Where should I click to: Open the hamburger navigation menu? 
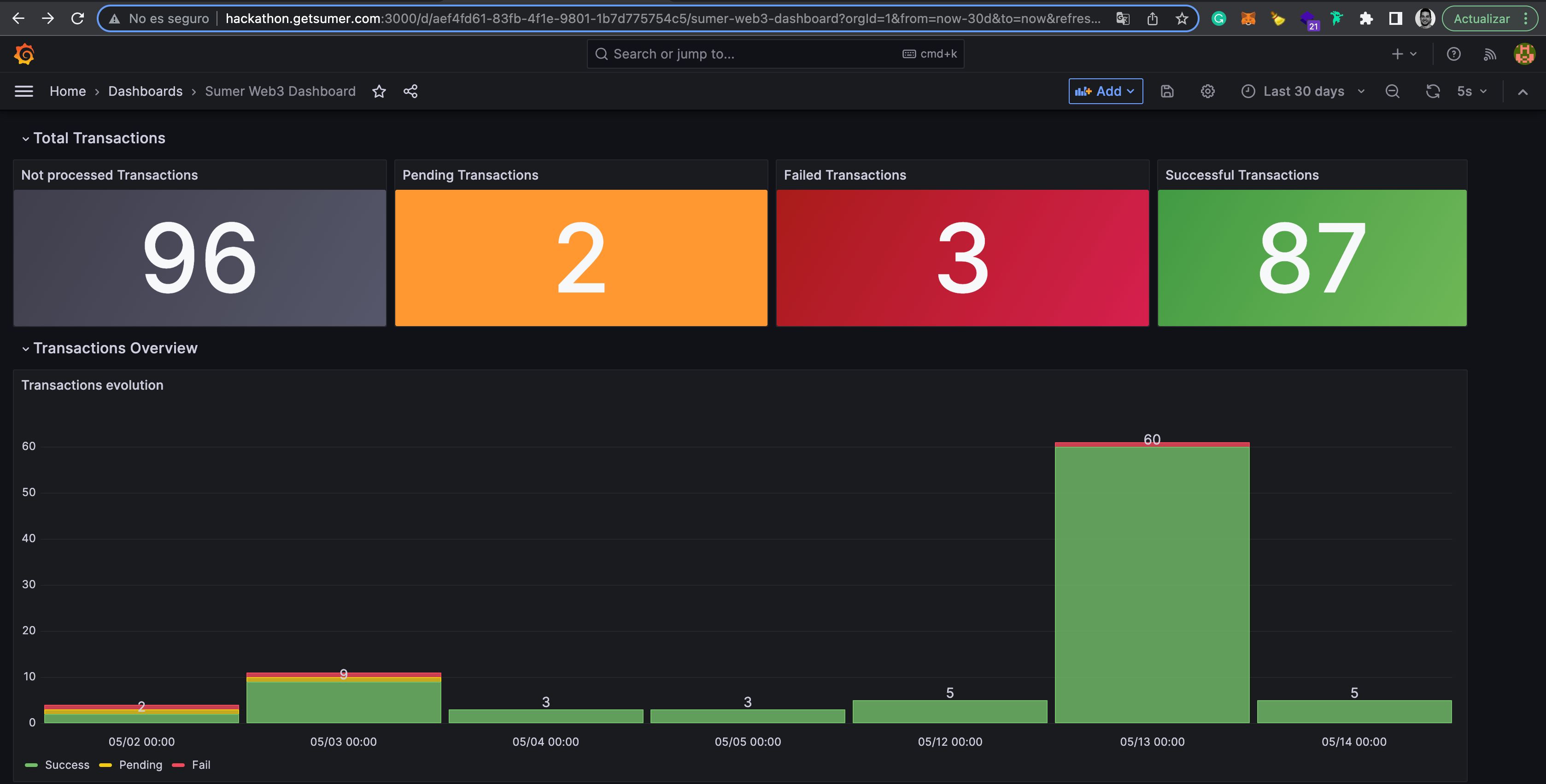(24, 91)
